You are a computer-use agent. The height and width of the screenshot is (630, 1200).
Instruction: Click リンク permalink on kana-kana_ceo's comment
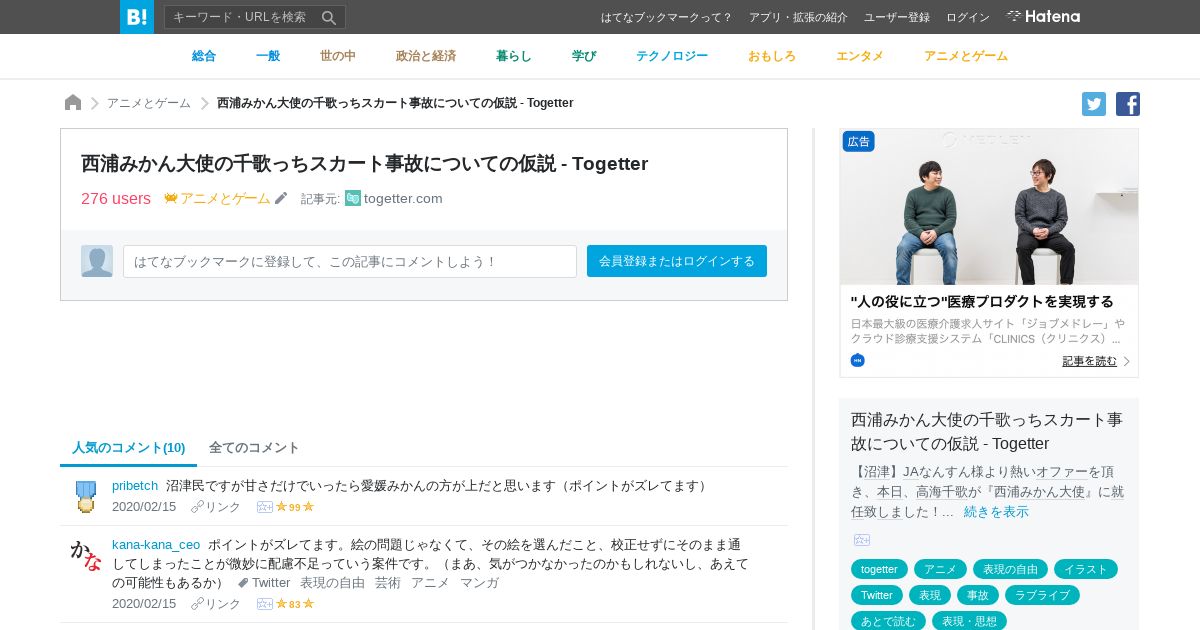point(216,604)
